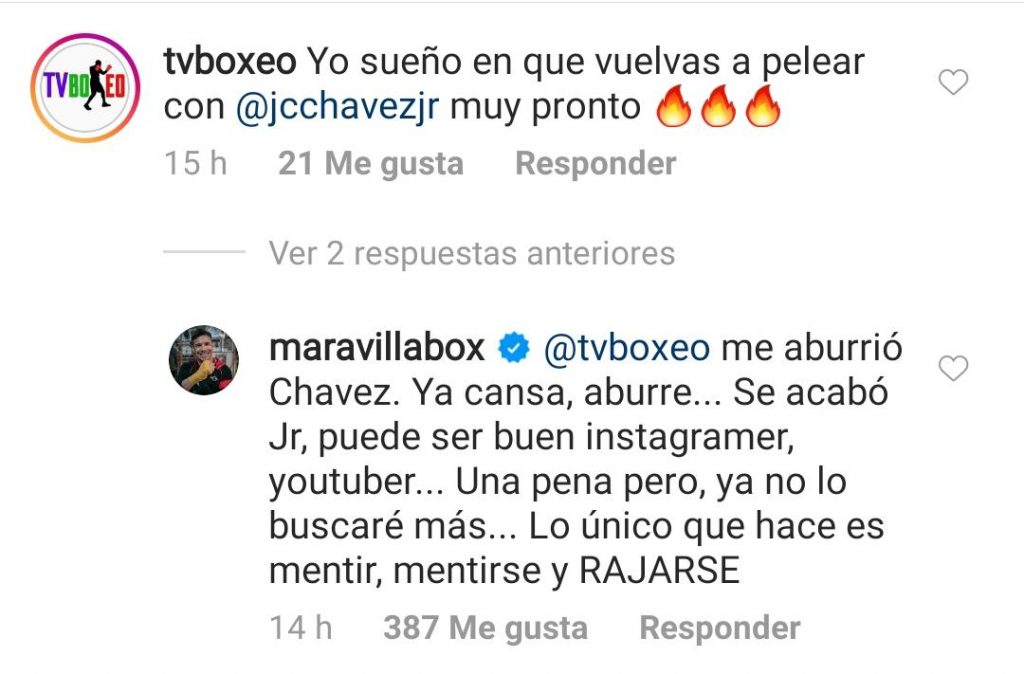The image size is (1024, 674).
Task: Like maravillabox's reply with heart icon
Action: click(x=953, y=368)
